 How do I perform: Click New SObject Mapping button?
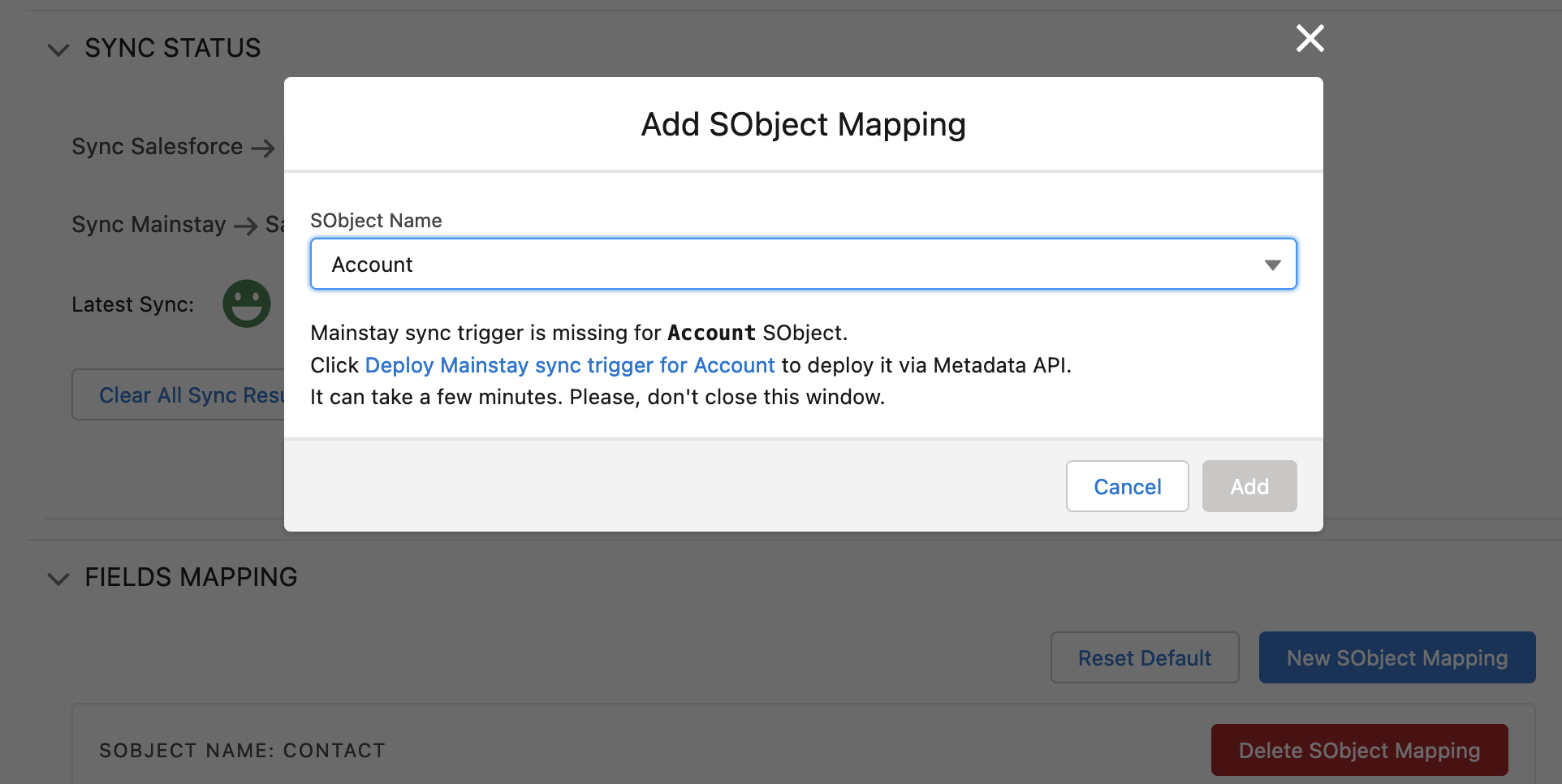coord(1396,657)
